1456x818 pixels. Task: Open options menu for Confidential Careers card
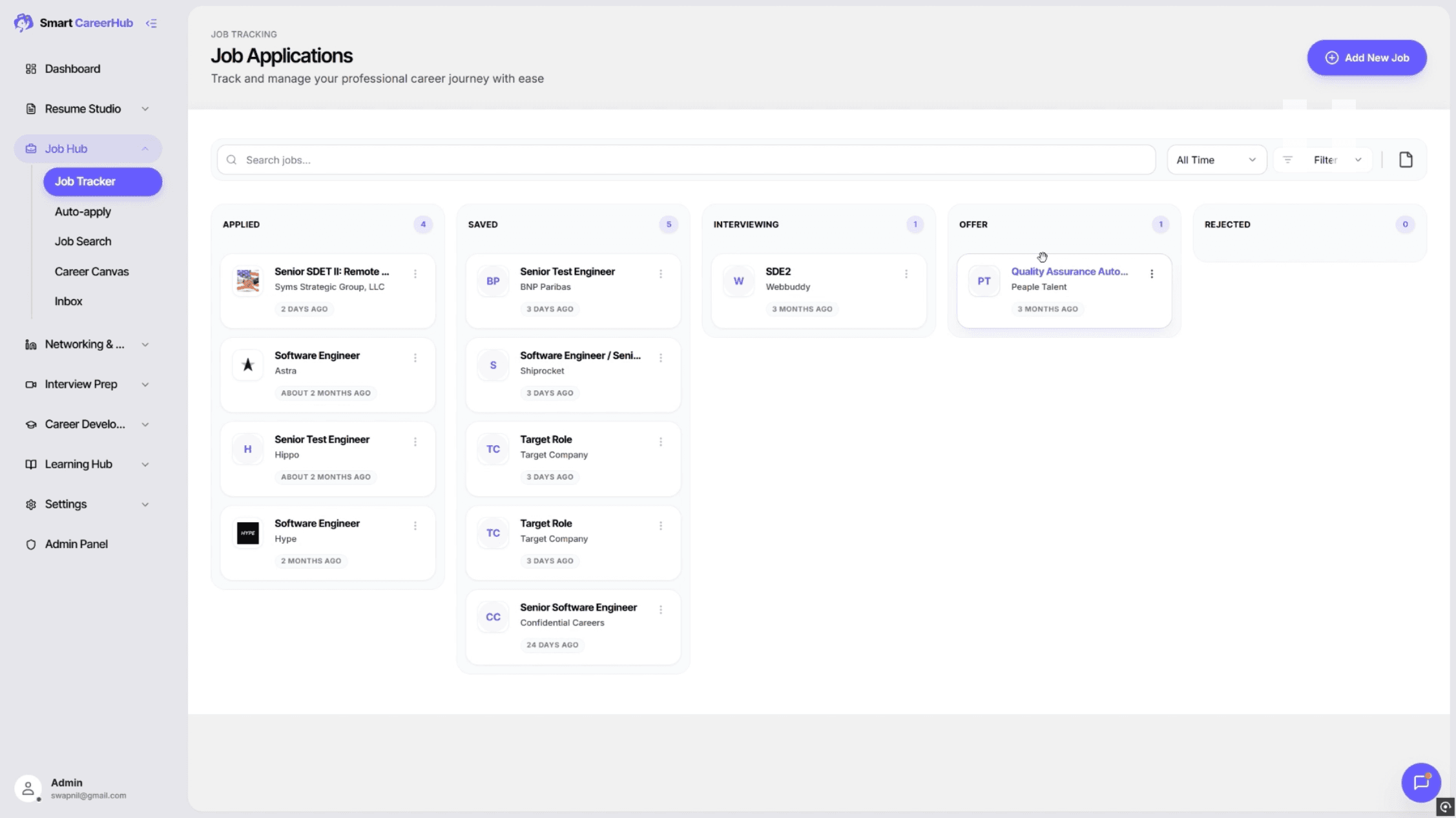661,610
